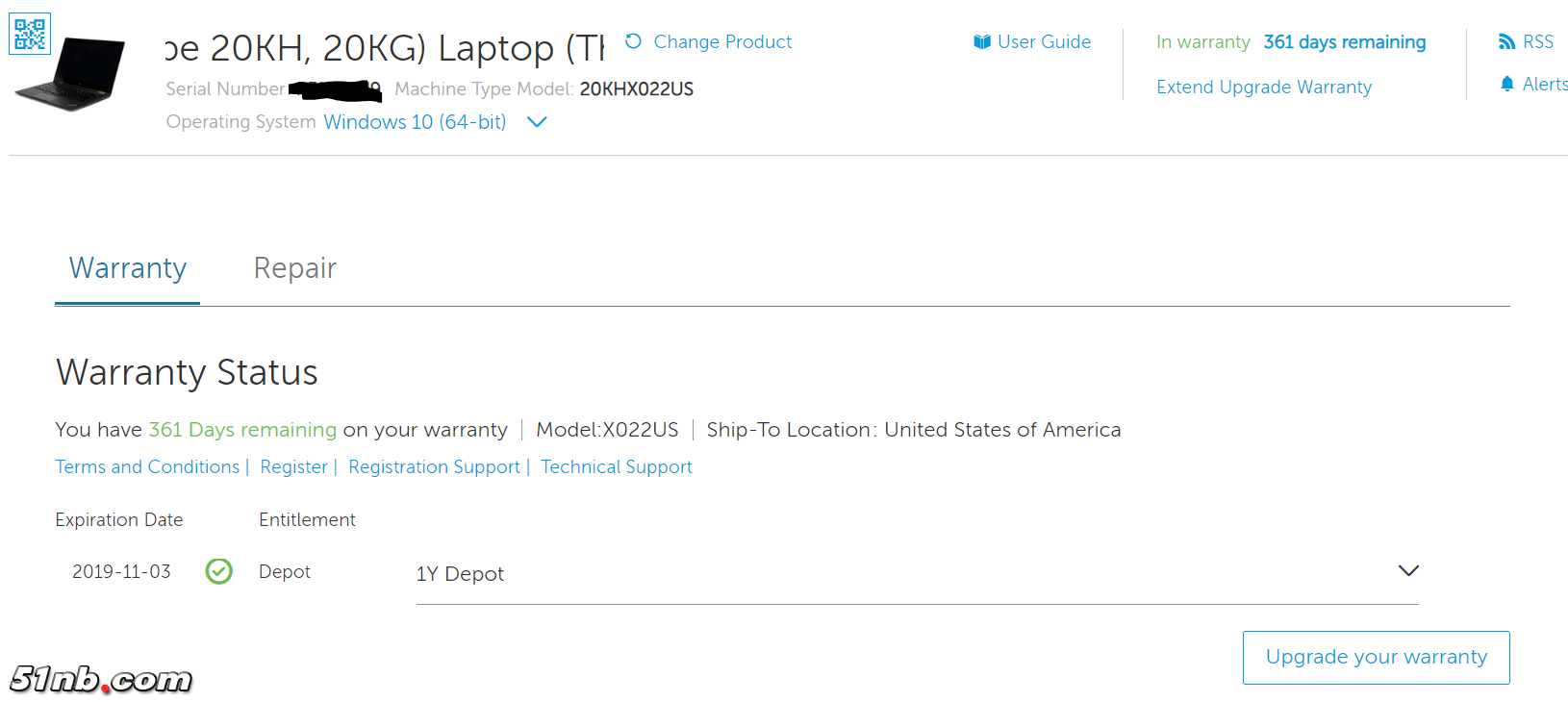Viewport: 1568px width, 702px height.
Task: Open Extend Upgrade Warranty link
Action: pos(1263,88)
